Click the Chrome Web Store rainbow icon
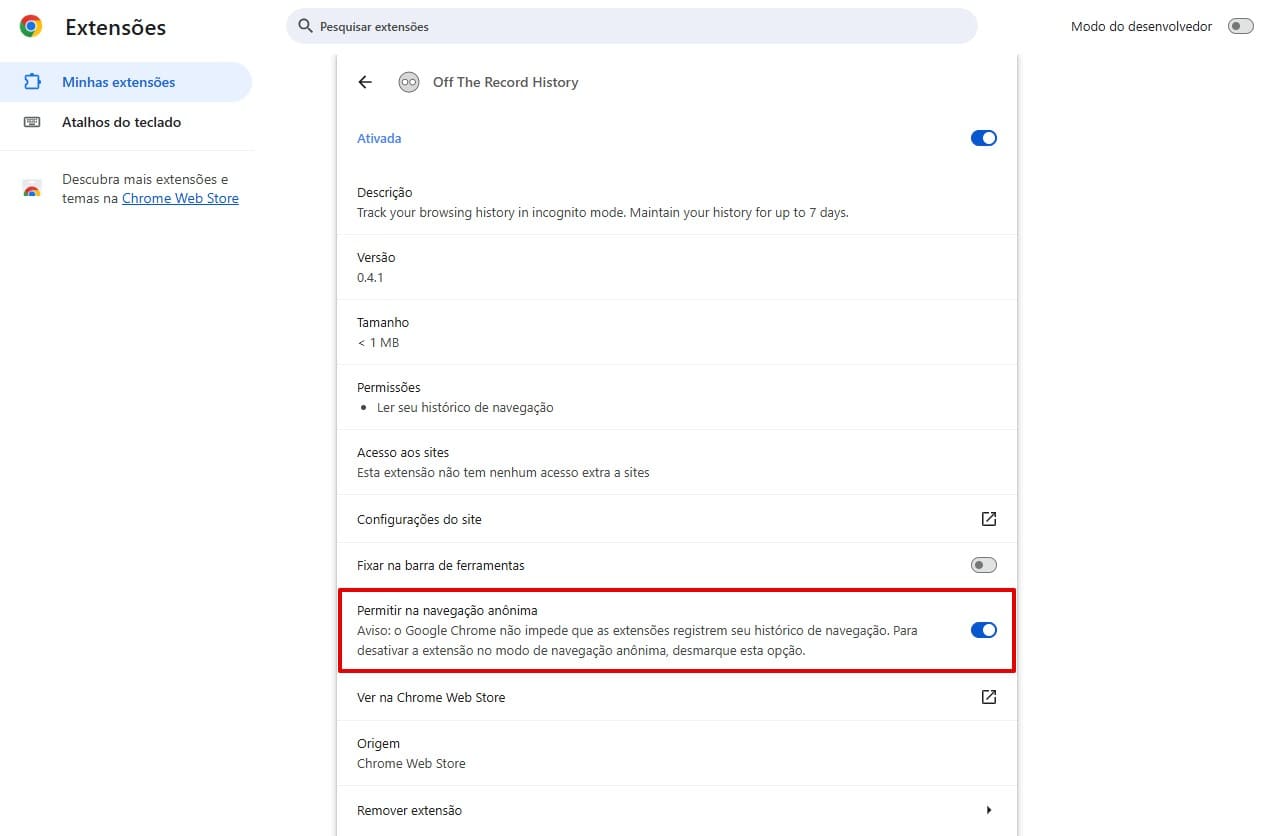Image resolution: width=1264 pixels, height=836 pixels. (32, 189)
